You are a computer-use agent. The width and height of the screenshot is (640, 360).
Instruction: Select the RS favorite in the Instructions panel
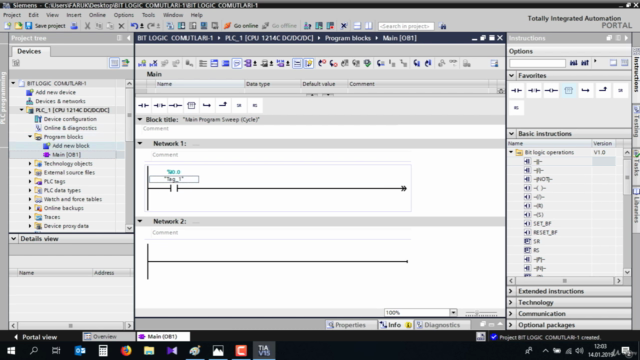pos(516,108)
